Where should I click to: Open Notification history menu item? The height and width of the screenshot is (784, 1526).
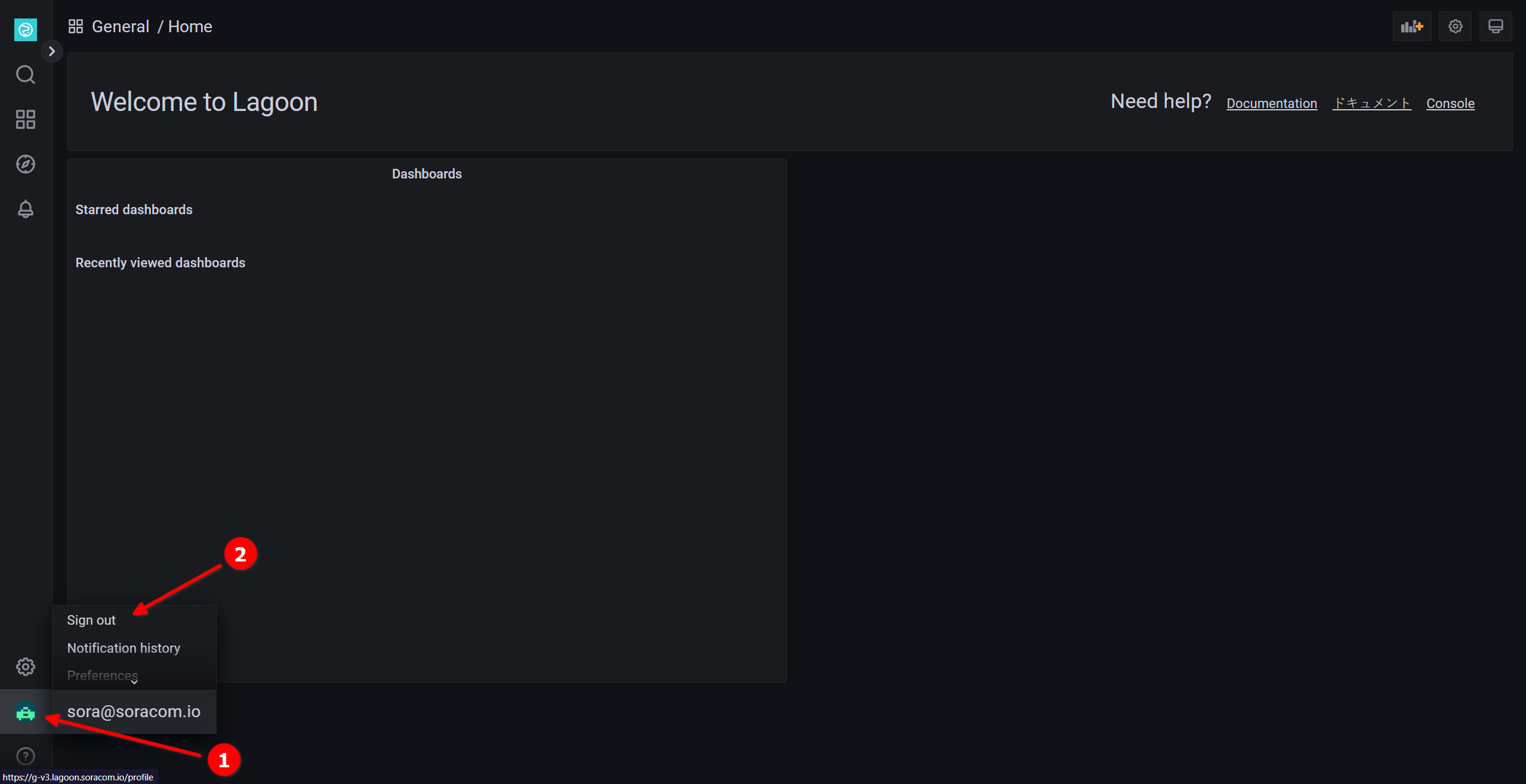[x=124, y=648]
